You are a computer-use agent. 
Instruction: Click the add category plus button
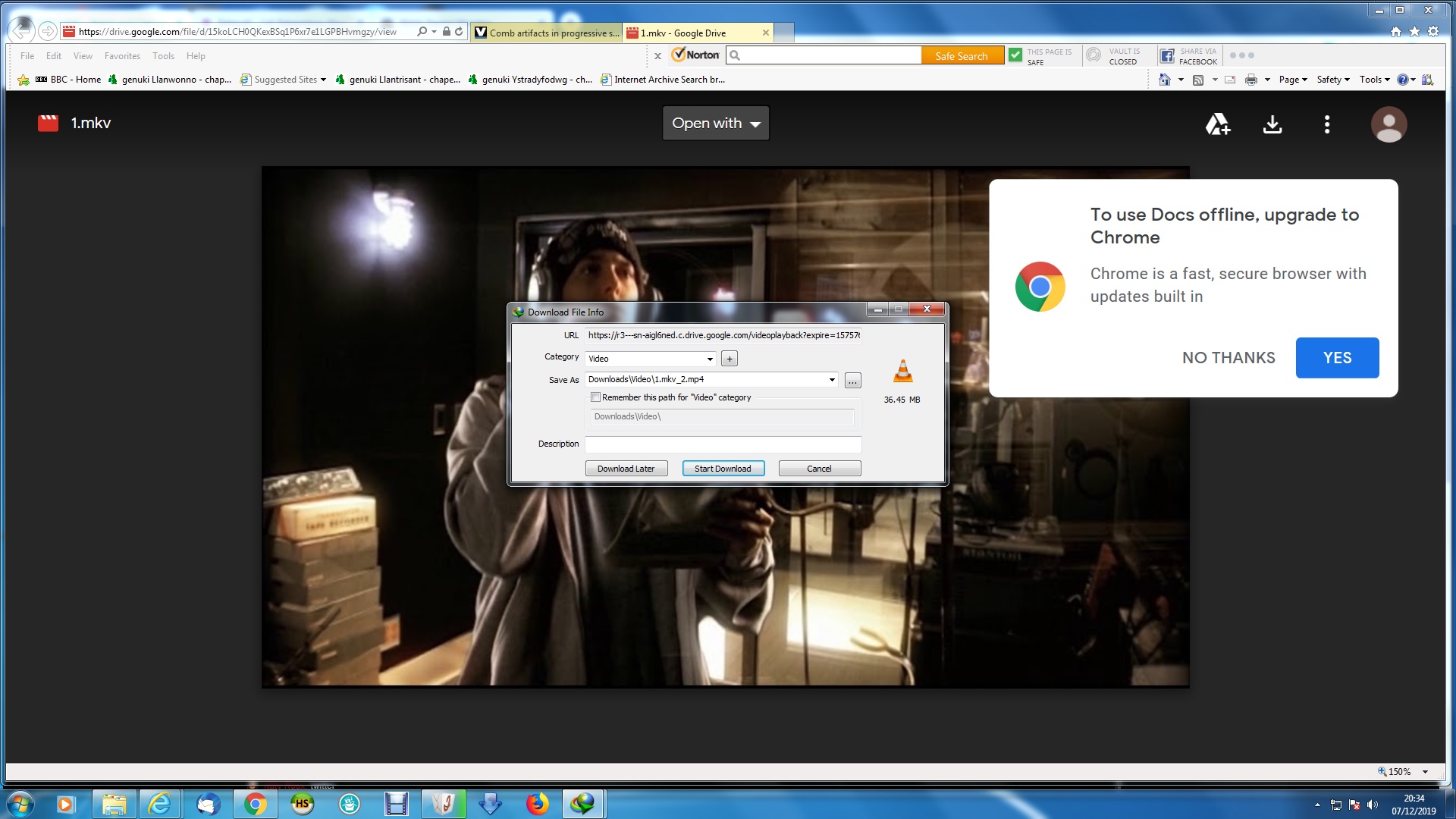point(730,359)
